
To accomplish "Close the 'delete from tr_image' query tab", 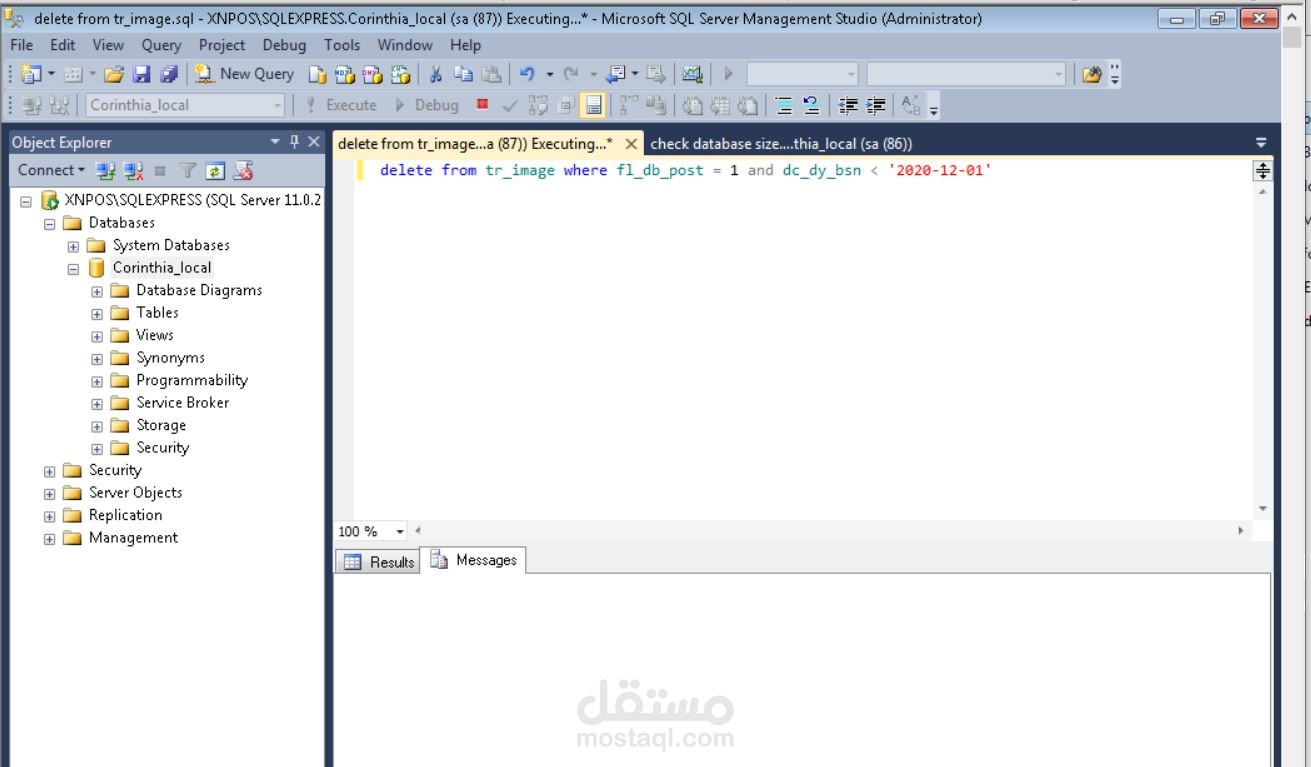I will click(631, 144).
